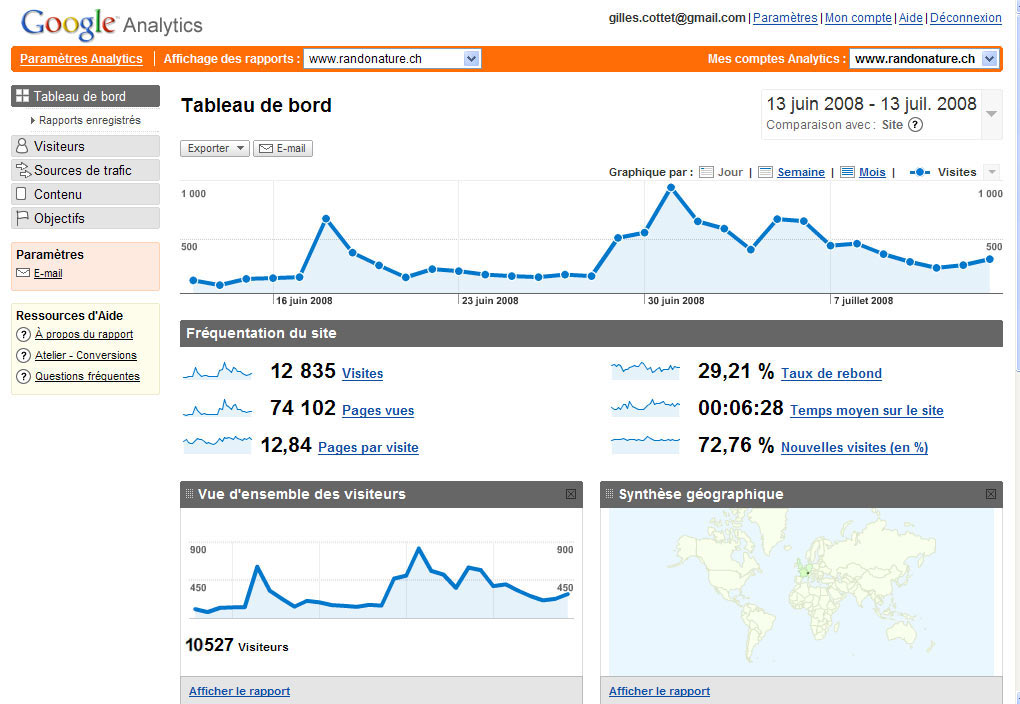Click the 30 juin 2008 peak data point
The width and height of the screenshot is (1020, 704).
pyautogui.click(x=671, y=187)
